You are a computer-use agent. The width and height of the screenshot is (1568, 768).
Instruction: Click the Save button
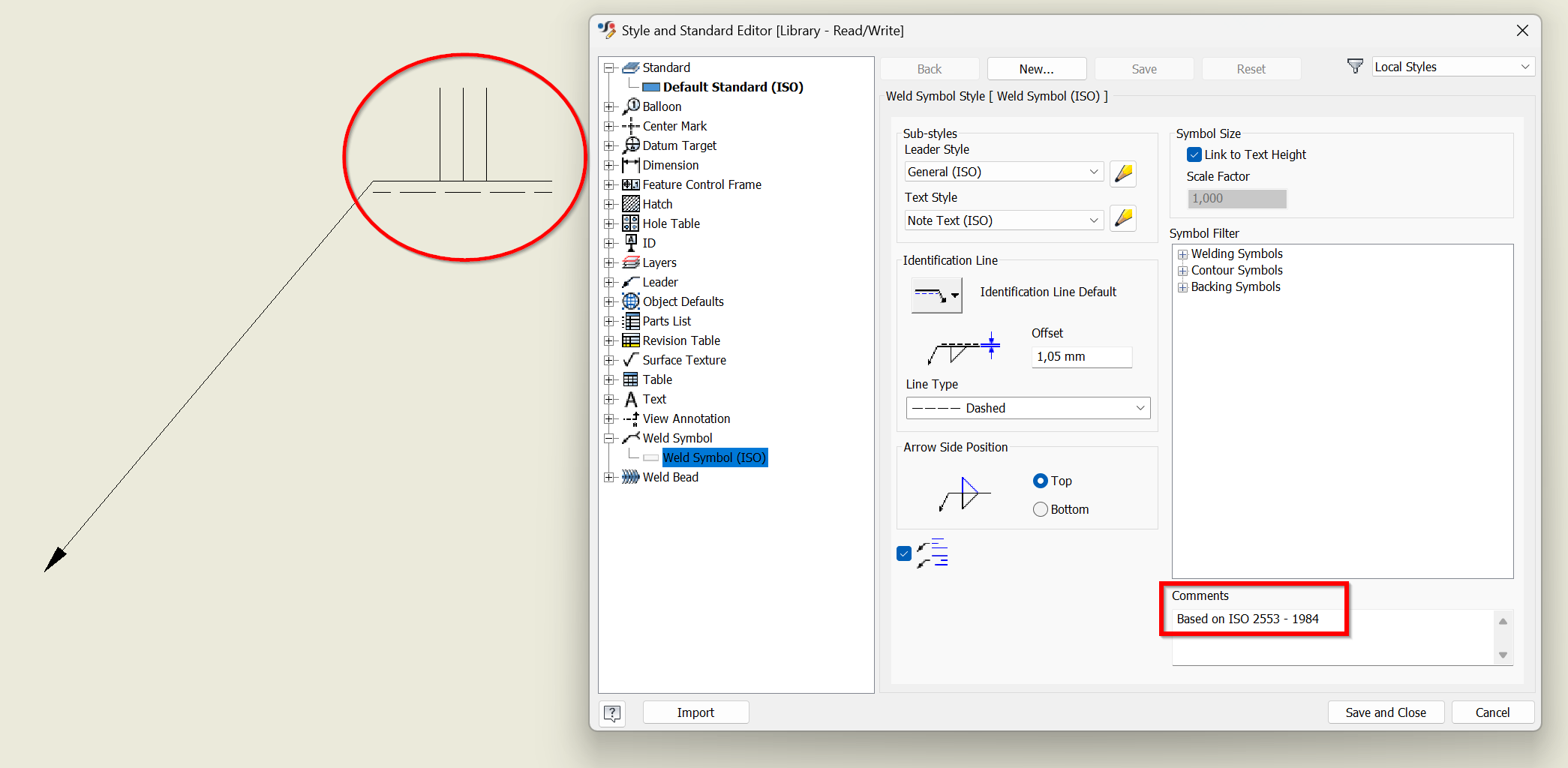coord(1144,69)
